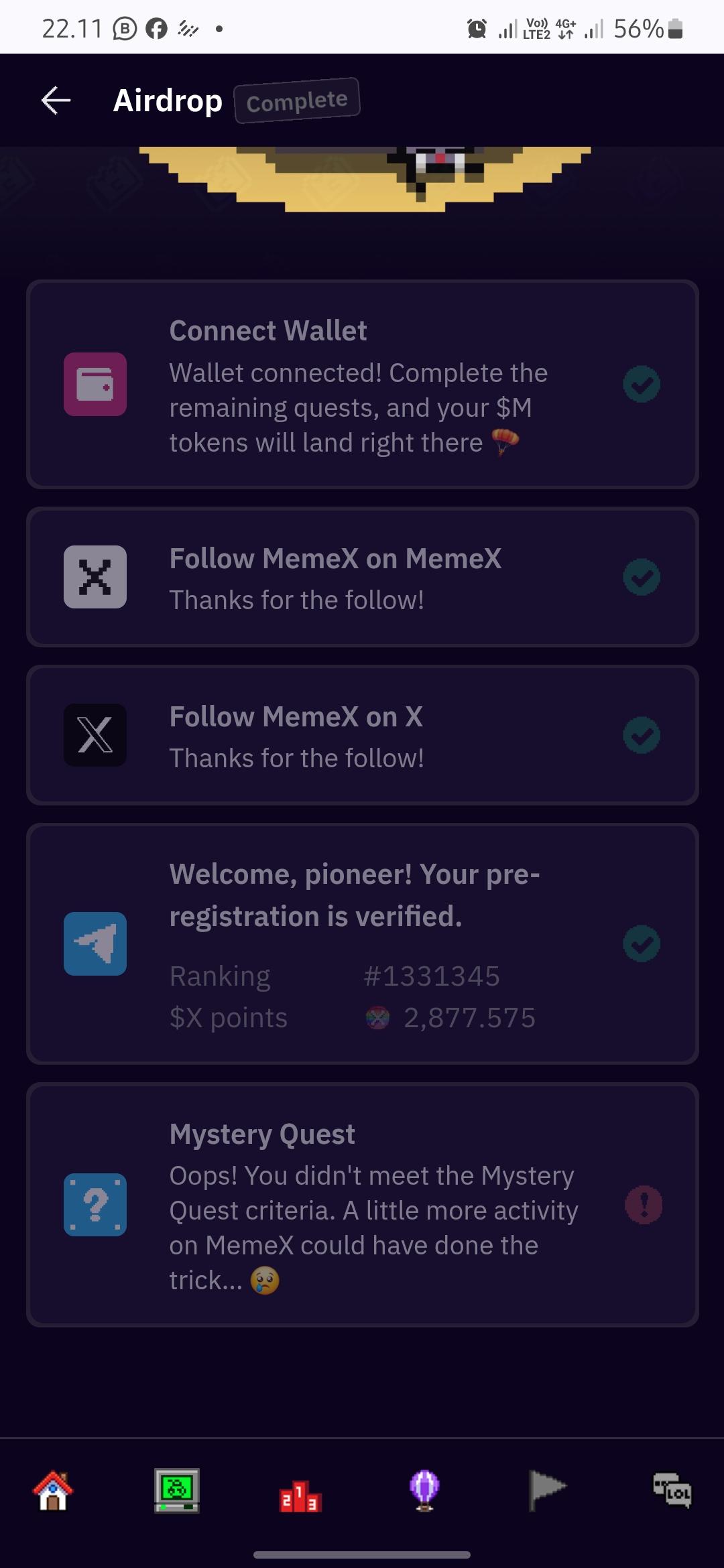Tap the Complete status badge

297,101
